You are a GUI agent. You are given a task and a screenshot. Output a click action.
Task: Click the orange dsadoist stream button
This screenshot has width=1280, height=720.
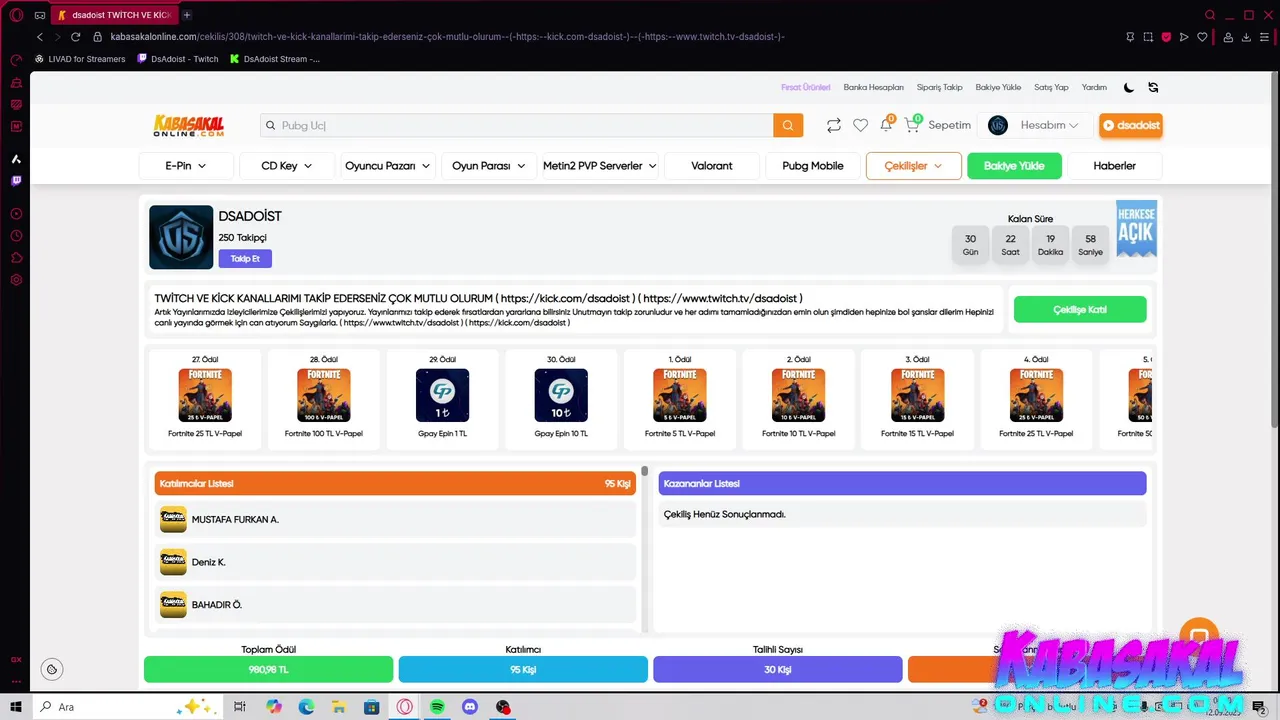1130,125
